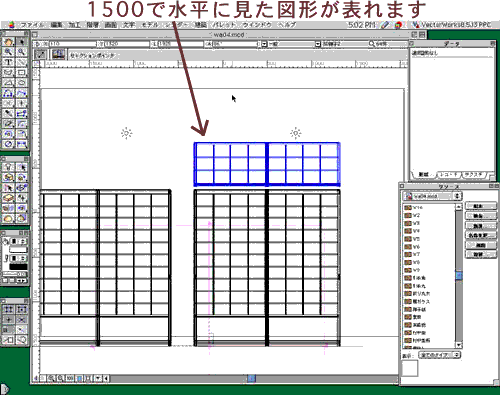Choose the rectangle drawing tool

pyautogui.click(x=21, y=72)
